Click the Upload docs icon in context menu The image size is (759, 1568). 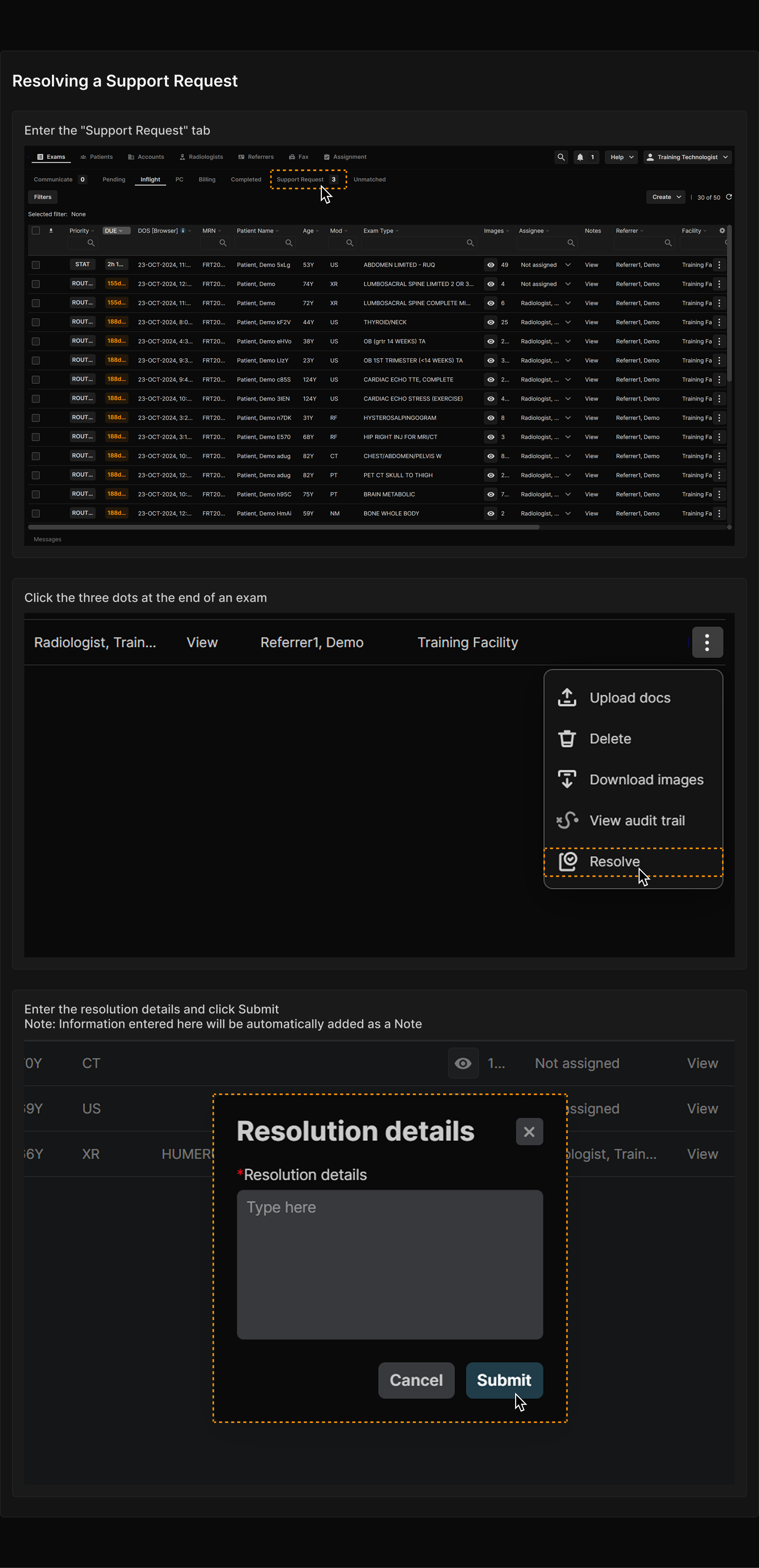pyautogui.click(x=567, y=698)
